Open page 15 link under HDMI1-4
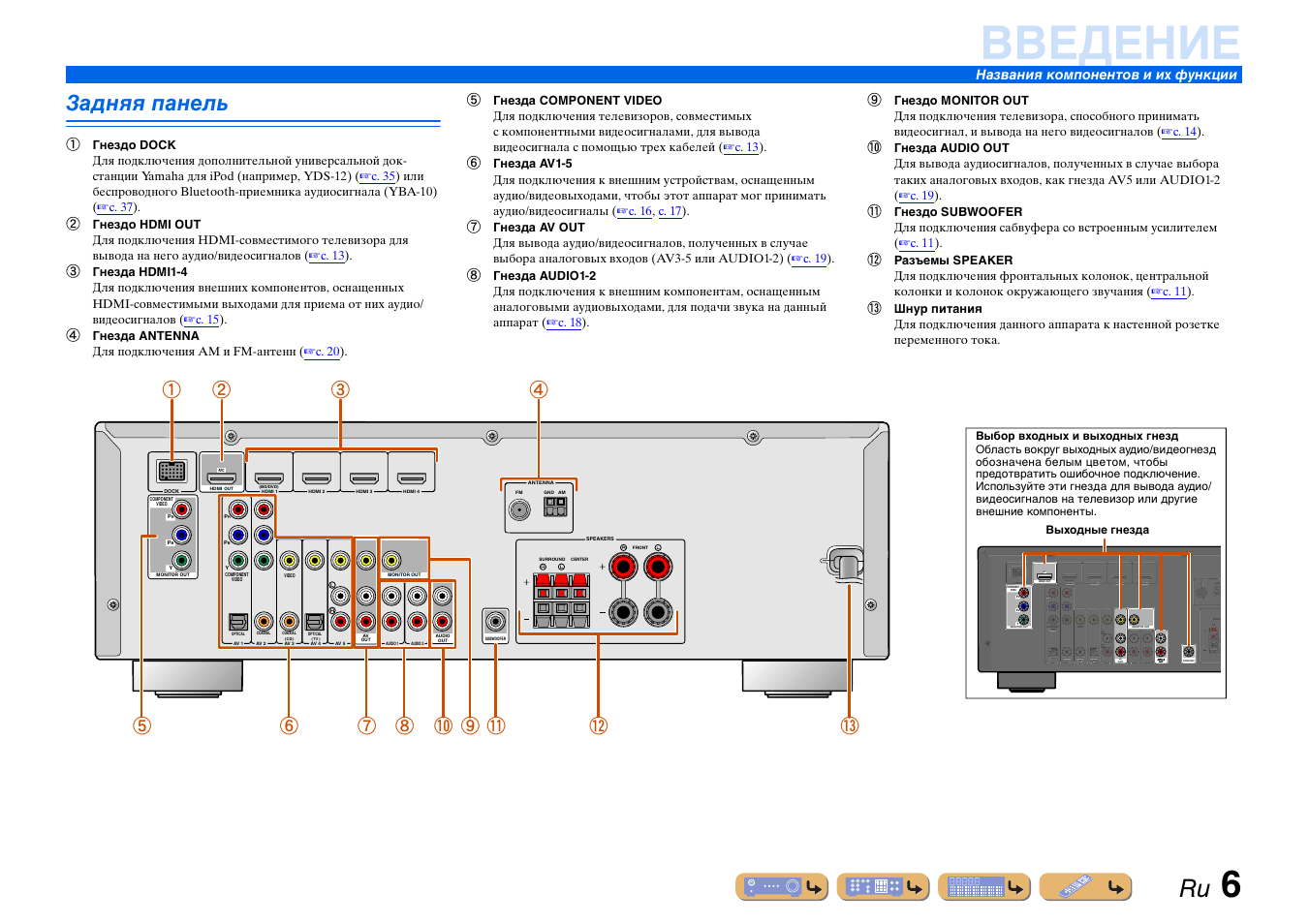Viewport: 1309px width, 924px height. pos(203,320)
